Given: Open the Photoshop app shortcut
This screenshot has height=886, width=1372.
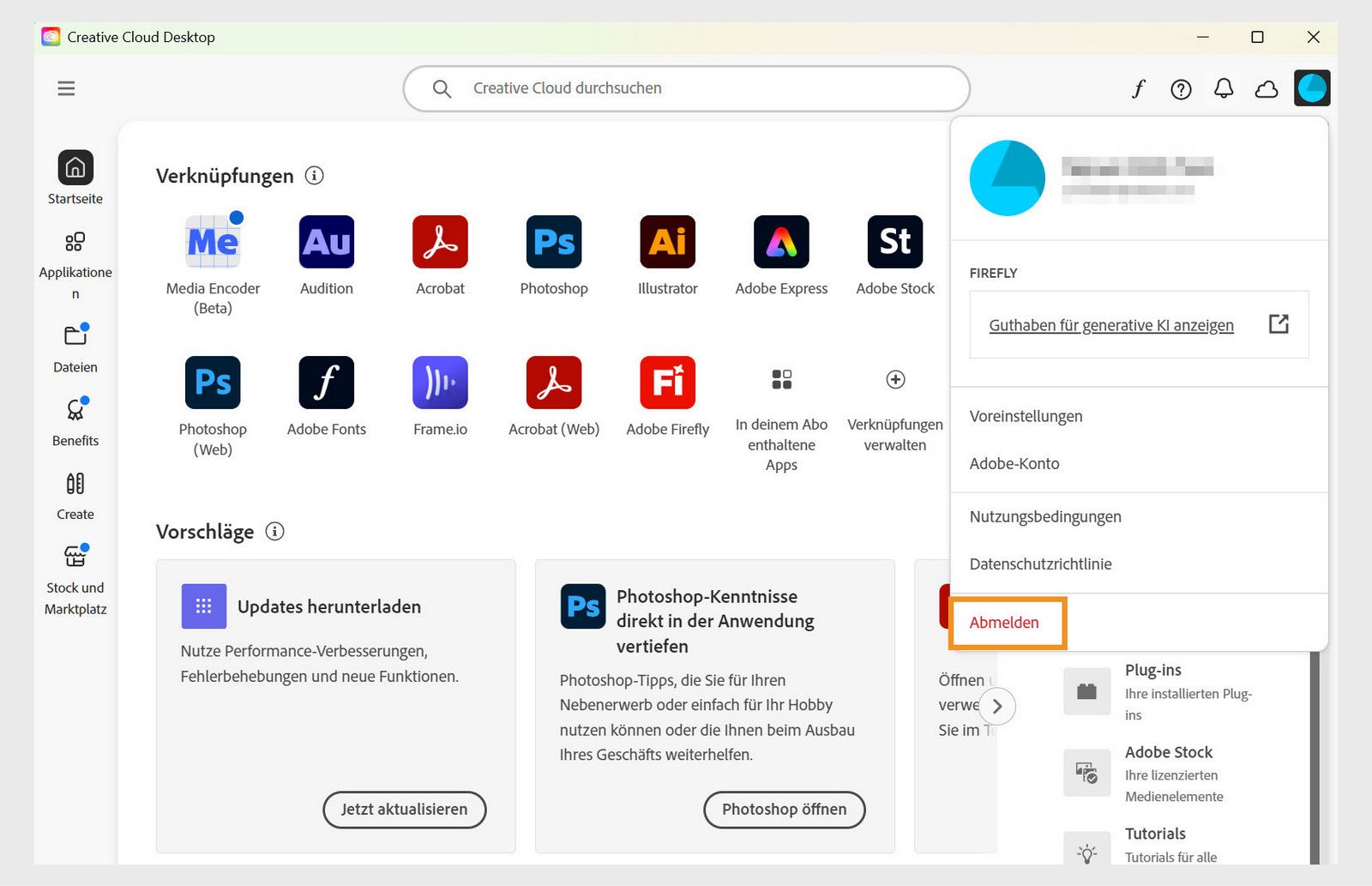Looking at the screenshot, I should [553, 243].
